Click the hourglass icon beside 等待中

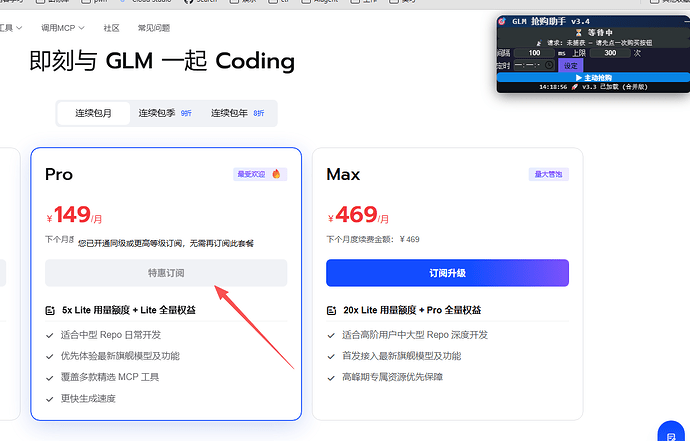579,33
